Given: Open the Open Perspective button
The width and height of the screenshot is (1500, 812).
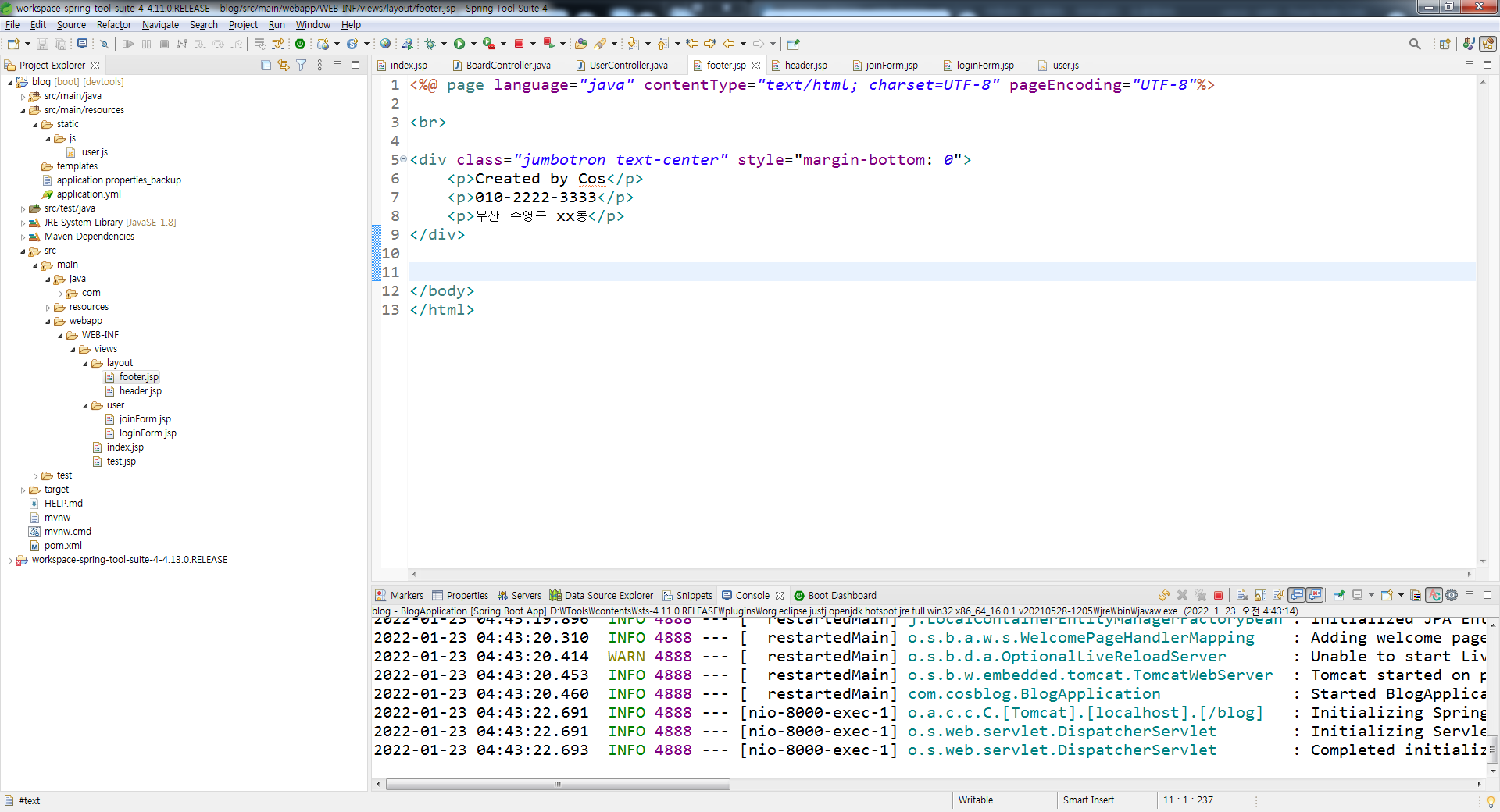Looking at the screenshot, I should 1445,44.
